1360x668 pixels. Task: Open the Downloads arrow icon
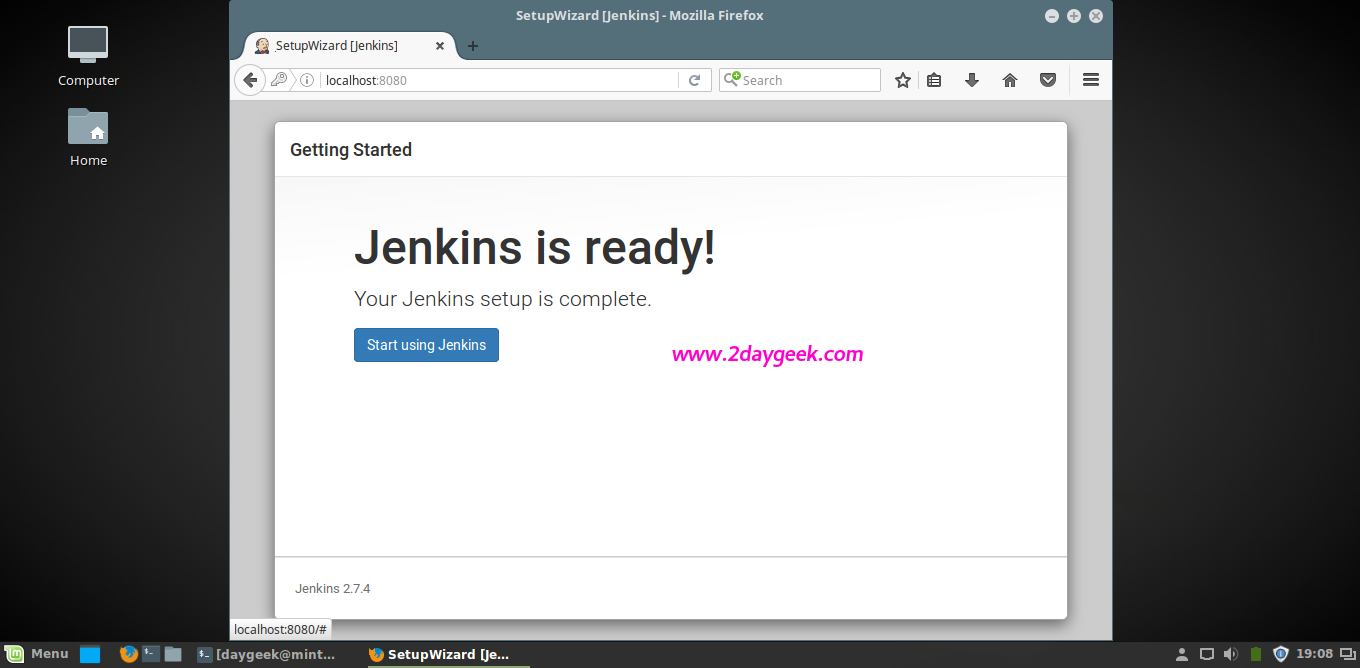tap(971, 80)
